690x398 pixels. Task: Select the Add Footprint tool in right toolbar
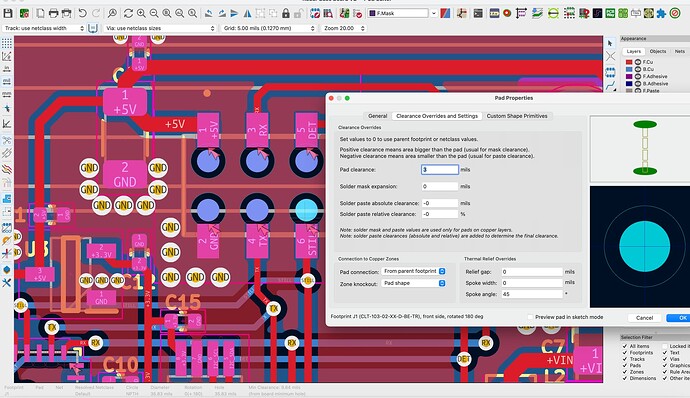pos(610,71)
